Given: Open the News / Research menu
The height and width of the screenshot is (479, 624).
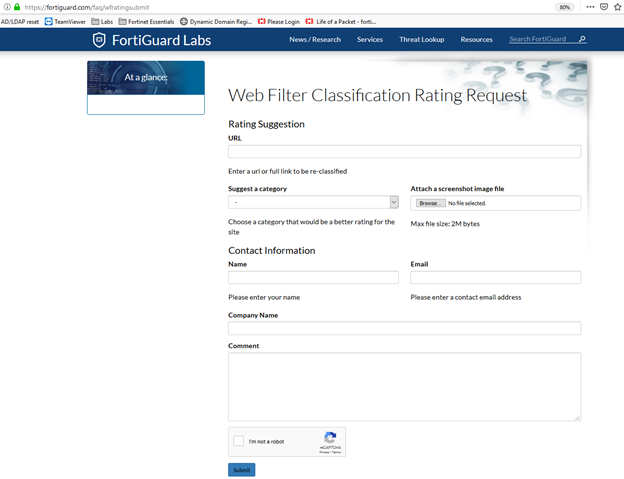Looking at the screenshot, I should click(315, 39).
